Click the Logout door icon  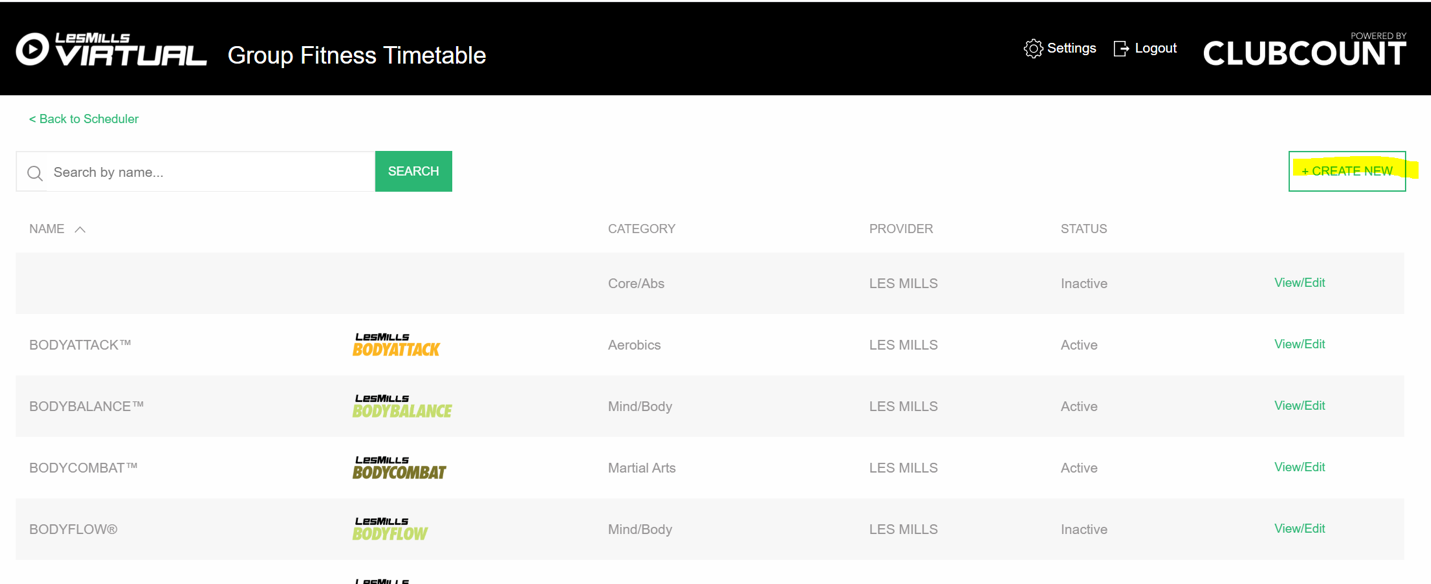(1121, 48)
